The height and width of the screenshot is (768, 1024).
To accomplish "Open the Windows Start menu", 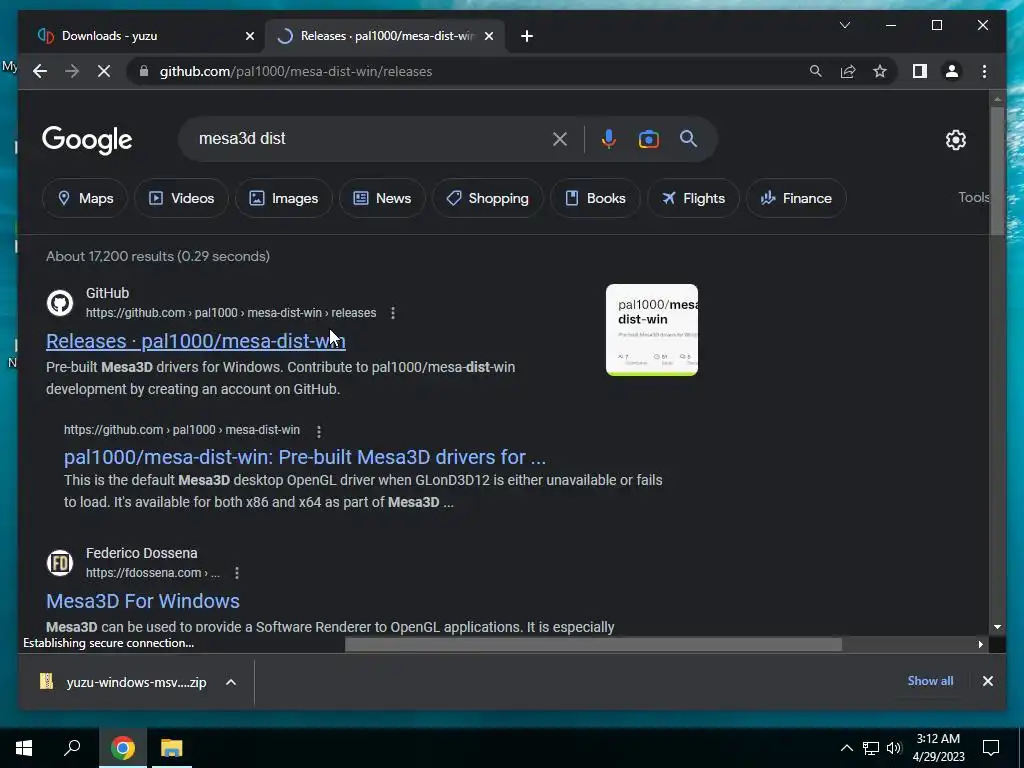I will tap(24, 748).
